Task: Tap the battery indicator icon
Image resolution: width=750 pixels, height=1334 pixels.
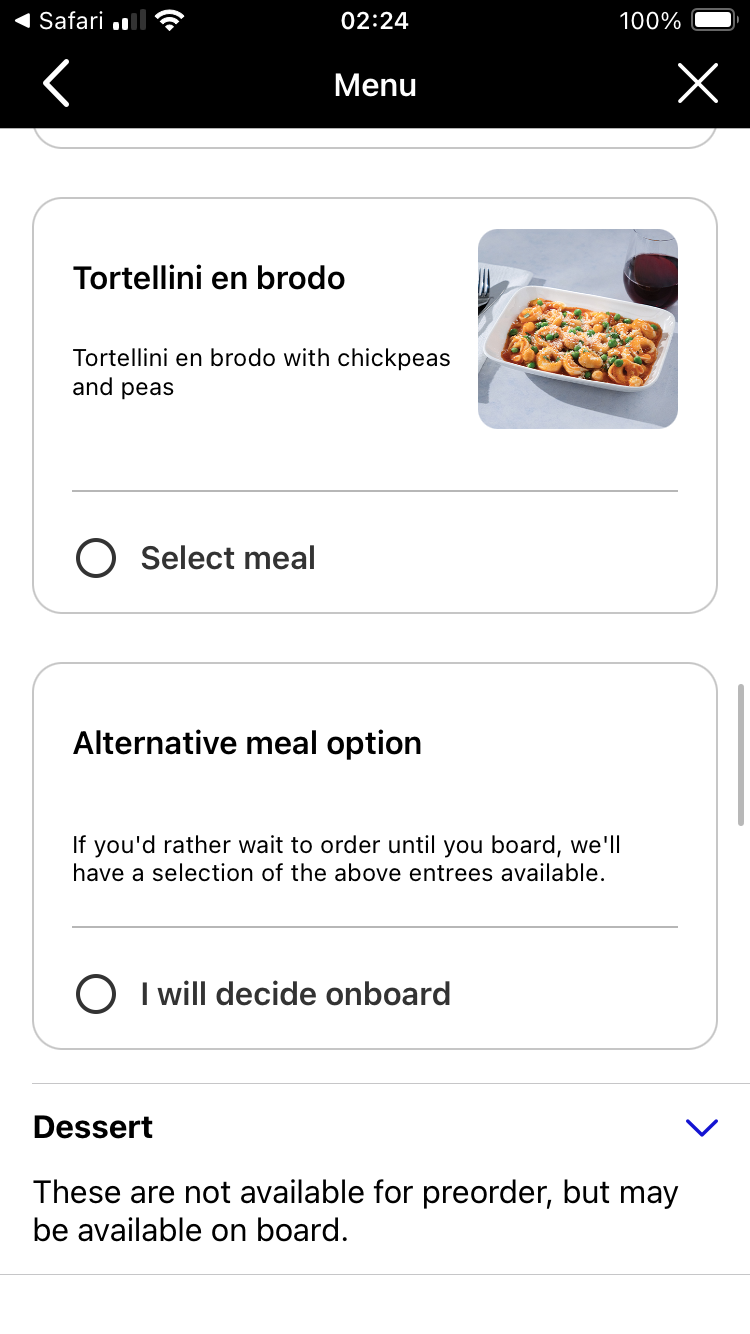Action: tap(713, 21)
